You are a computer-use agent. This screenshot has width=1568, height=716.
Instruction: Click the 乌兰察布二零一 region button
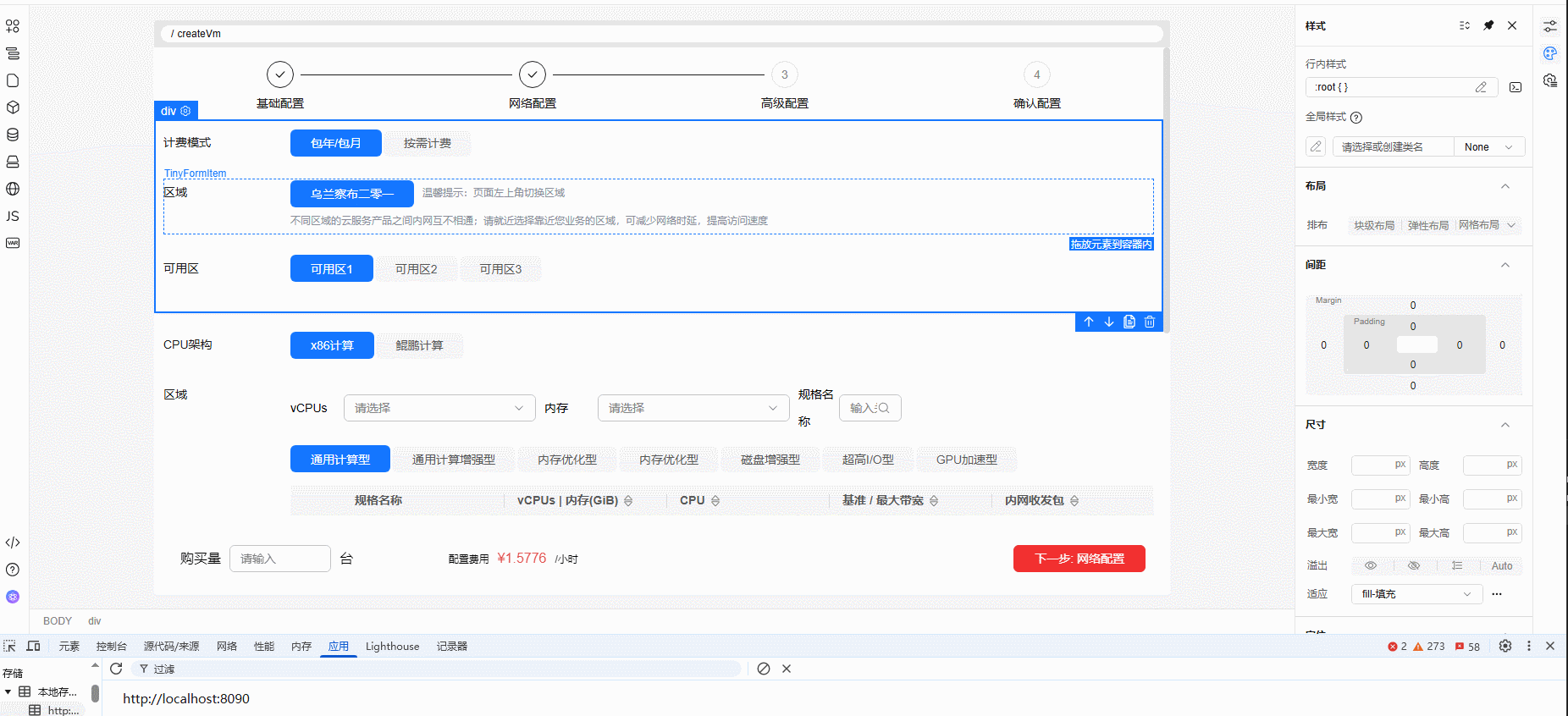point(352,194)
